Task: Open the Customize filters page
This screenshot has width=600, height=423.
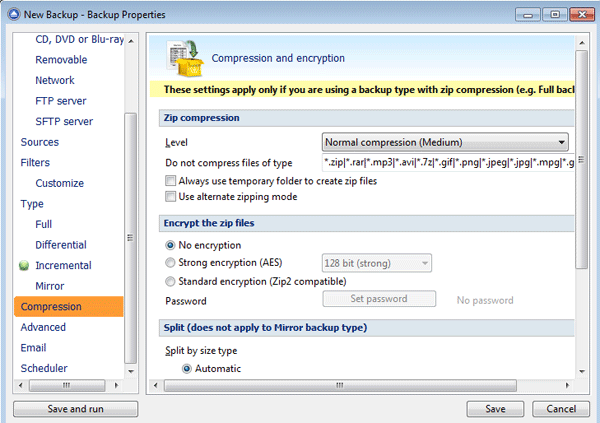Action: click(60, 183)
